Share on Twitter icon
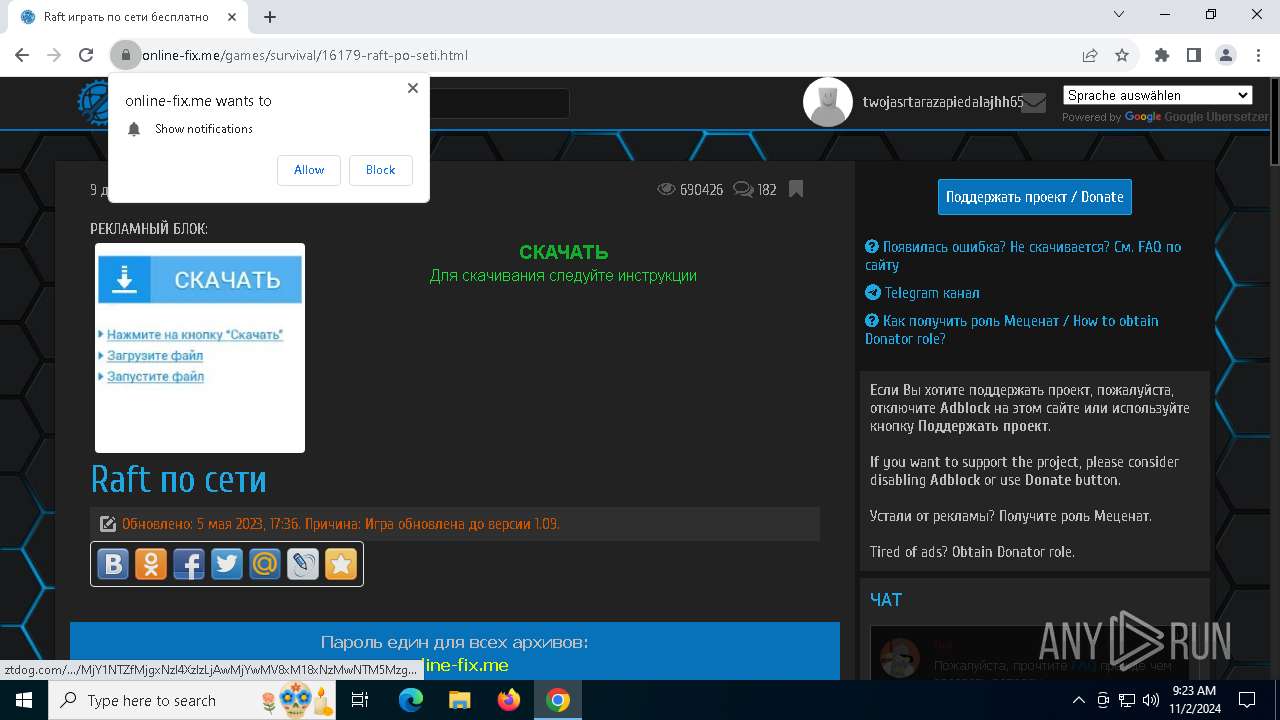The width and height of the screenshot is (1280, 720). click(x=227, y=564)
